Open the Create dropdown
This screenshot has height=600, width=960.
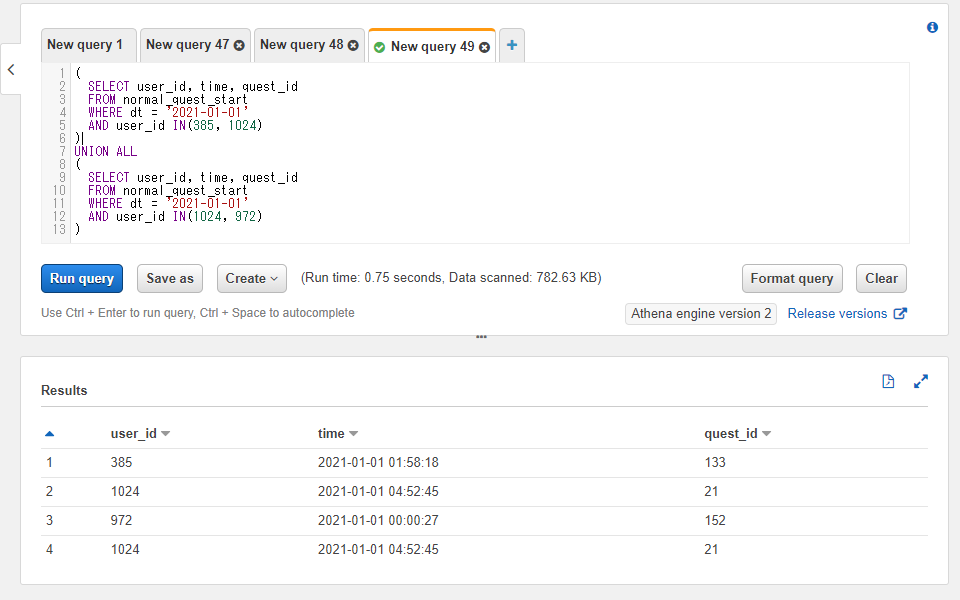coord(252,279)
